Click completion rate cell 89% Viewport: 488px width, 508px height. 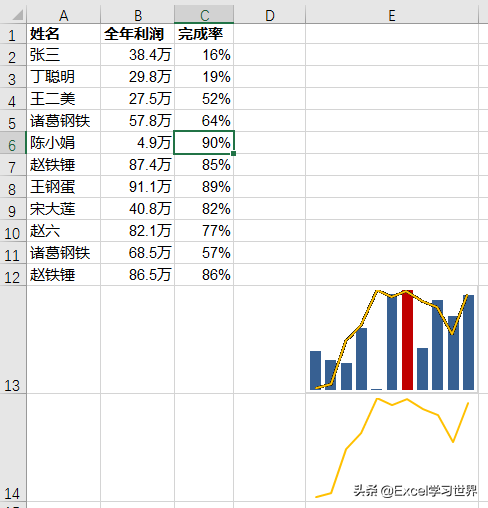click(x=204, y=187)
